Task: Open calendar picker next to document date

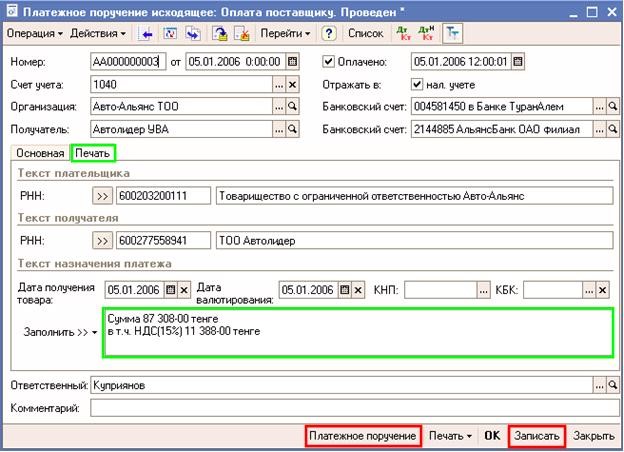Action: tap(293, 61)
